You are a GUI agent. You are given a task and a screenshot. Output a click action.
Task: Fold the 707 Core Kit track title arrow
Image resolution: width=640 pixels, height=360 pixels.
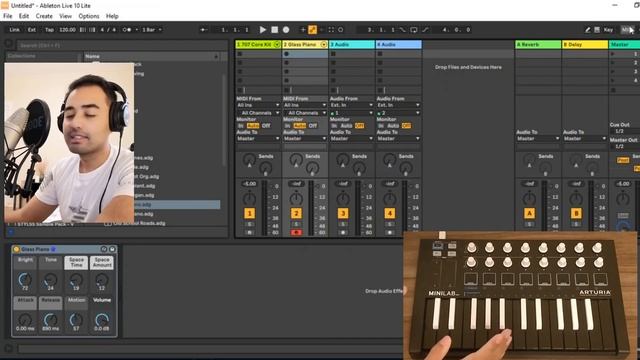click(277, 44)
